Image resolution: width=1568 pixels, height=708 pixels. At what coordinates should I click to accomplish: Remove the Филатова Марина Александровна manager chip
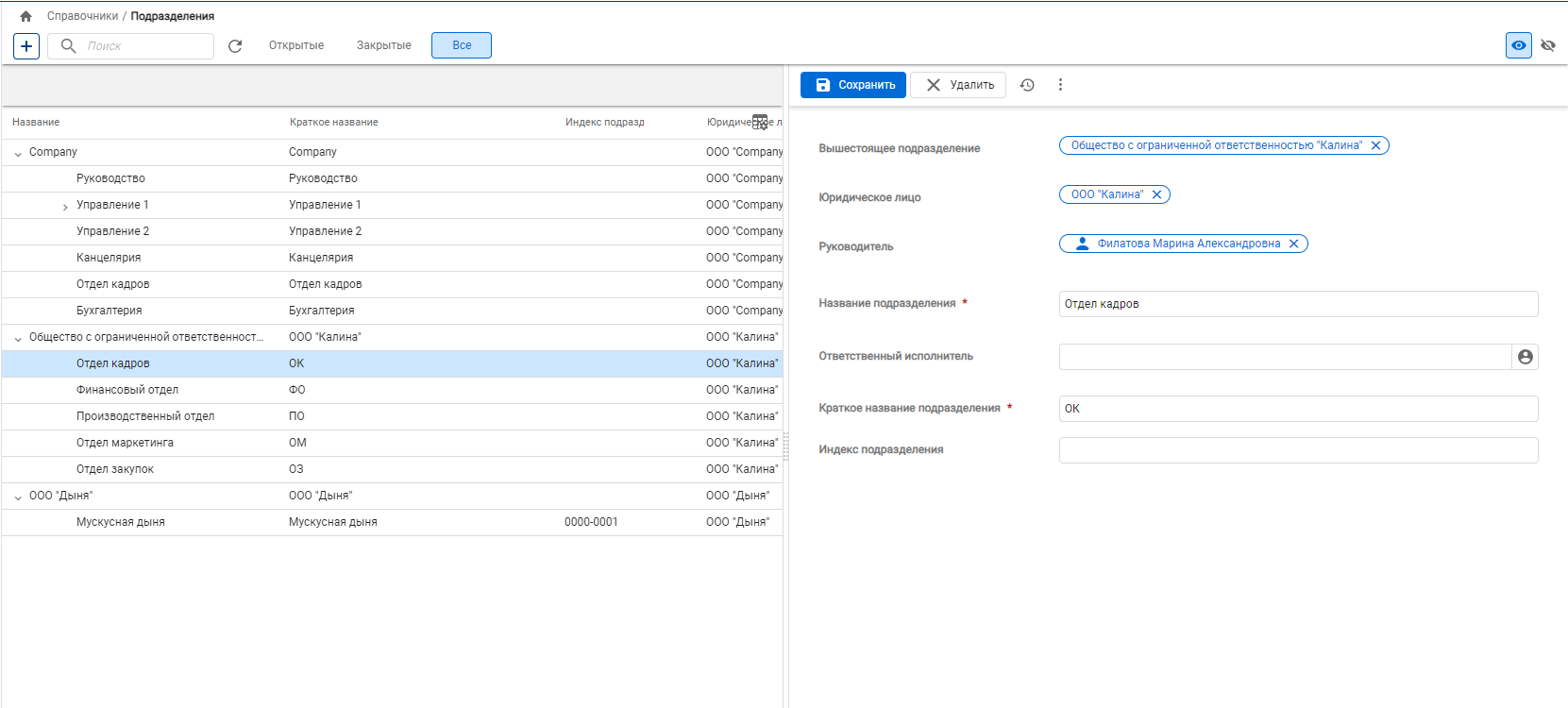click(x=1293, y=244)
